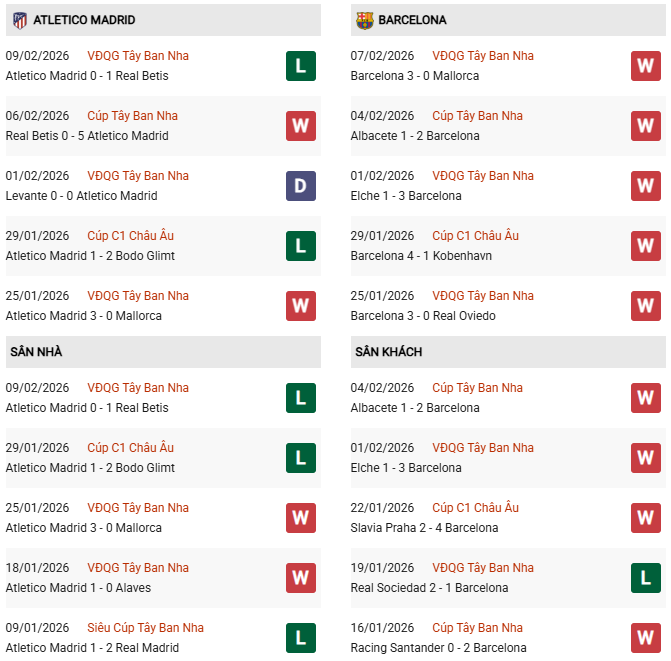Open the Siêu Cúp Tây Ban Nha competition link
This screenshot has width=671, height=661.
[145, 628]
